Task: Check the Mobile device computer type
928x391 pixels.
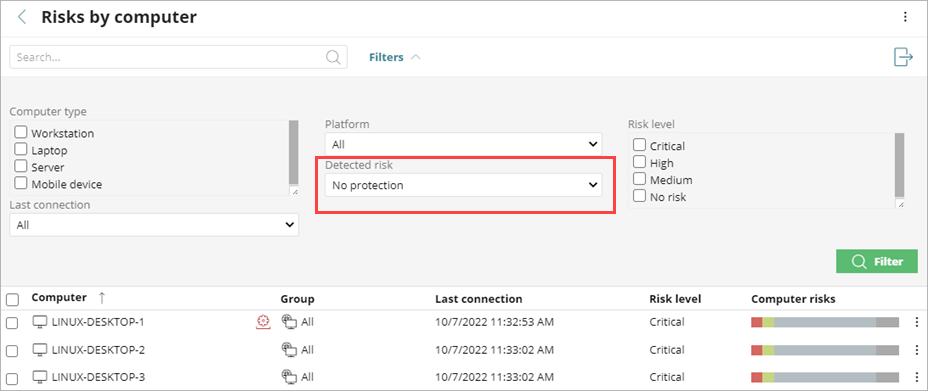Action: coord(21,183)
